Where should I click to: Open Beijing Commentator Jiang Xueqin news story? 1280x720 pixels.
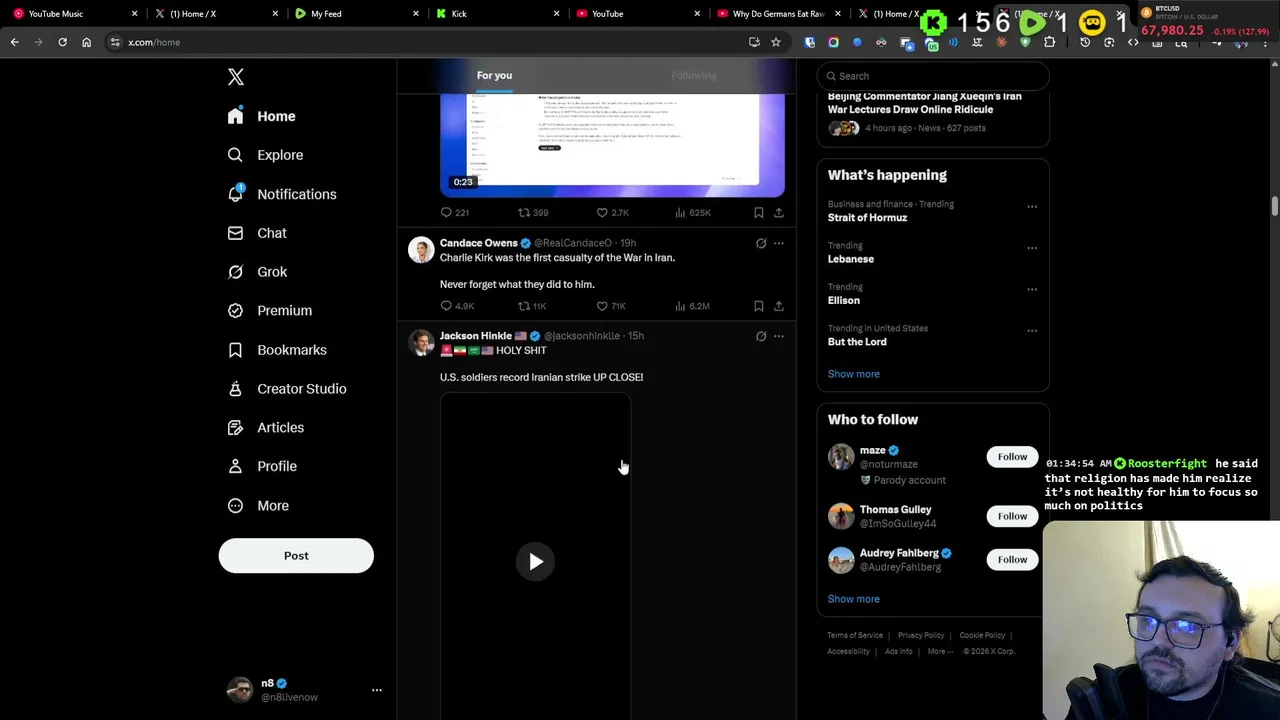tap(925, 103)
